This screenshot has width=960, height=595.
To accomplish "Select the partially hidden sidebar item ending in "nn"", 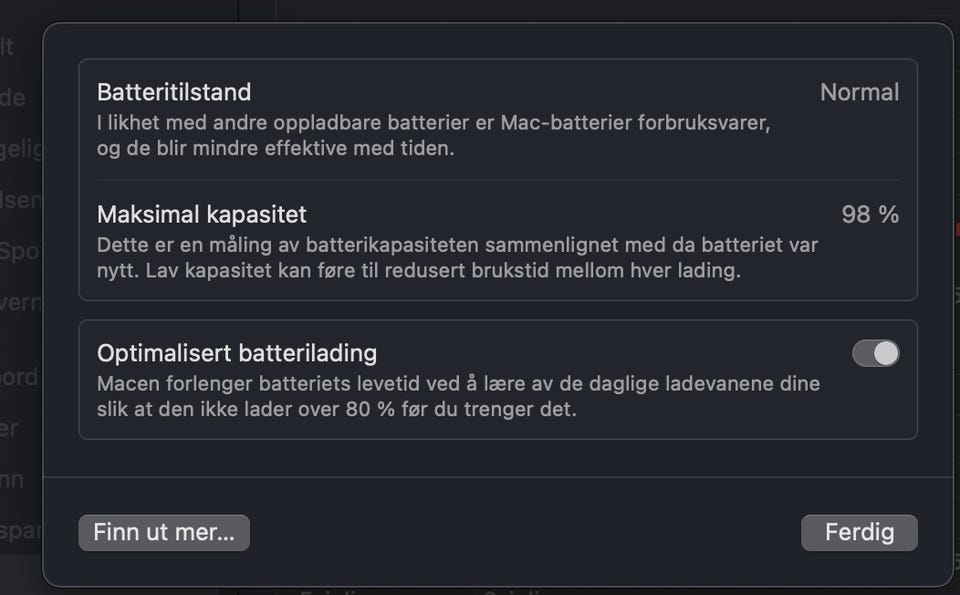I will [x=12, y=479].
